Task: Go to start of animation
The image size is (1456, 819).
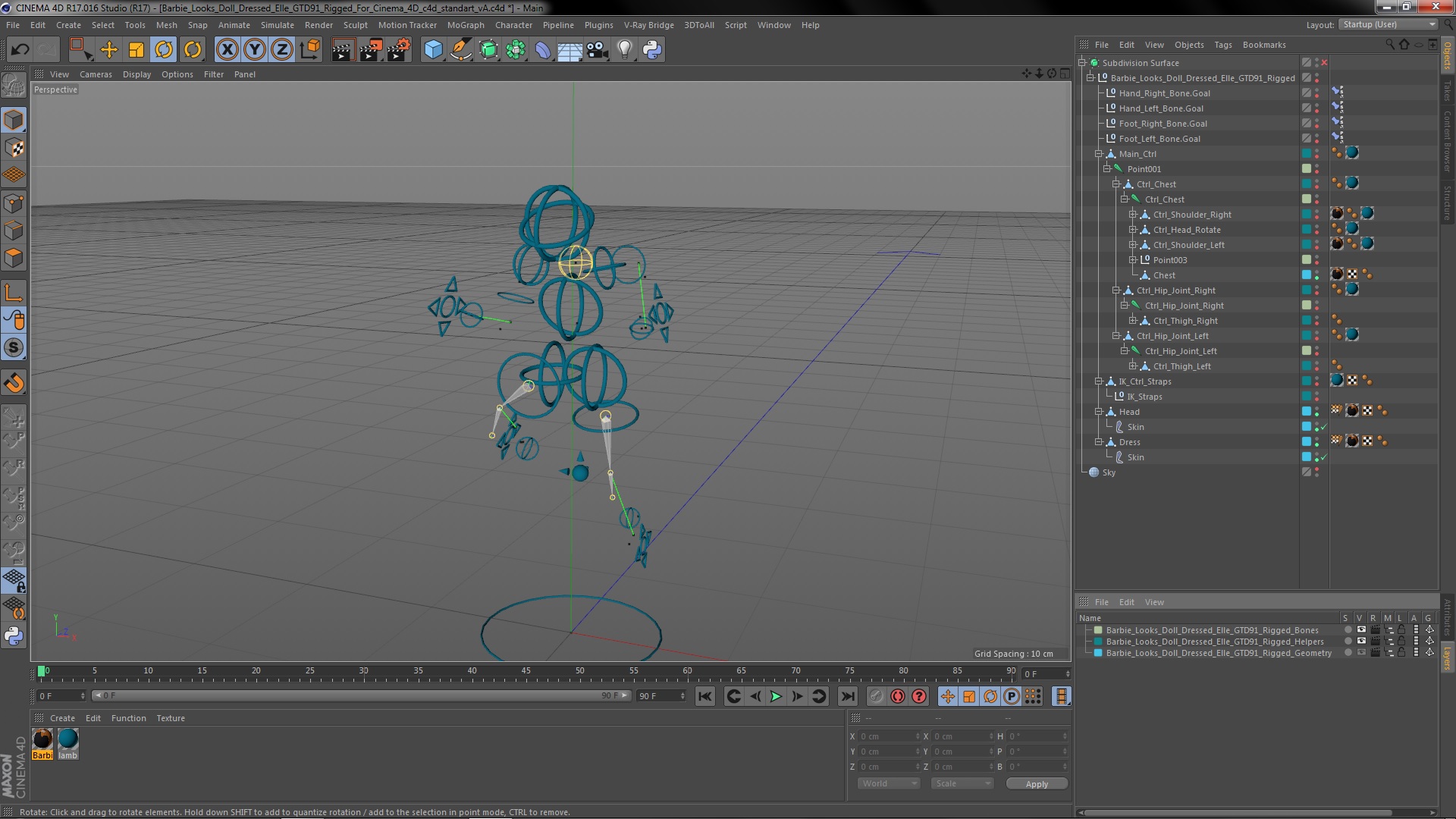Action: [x=705, y=696]
